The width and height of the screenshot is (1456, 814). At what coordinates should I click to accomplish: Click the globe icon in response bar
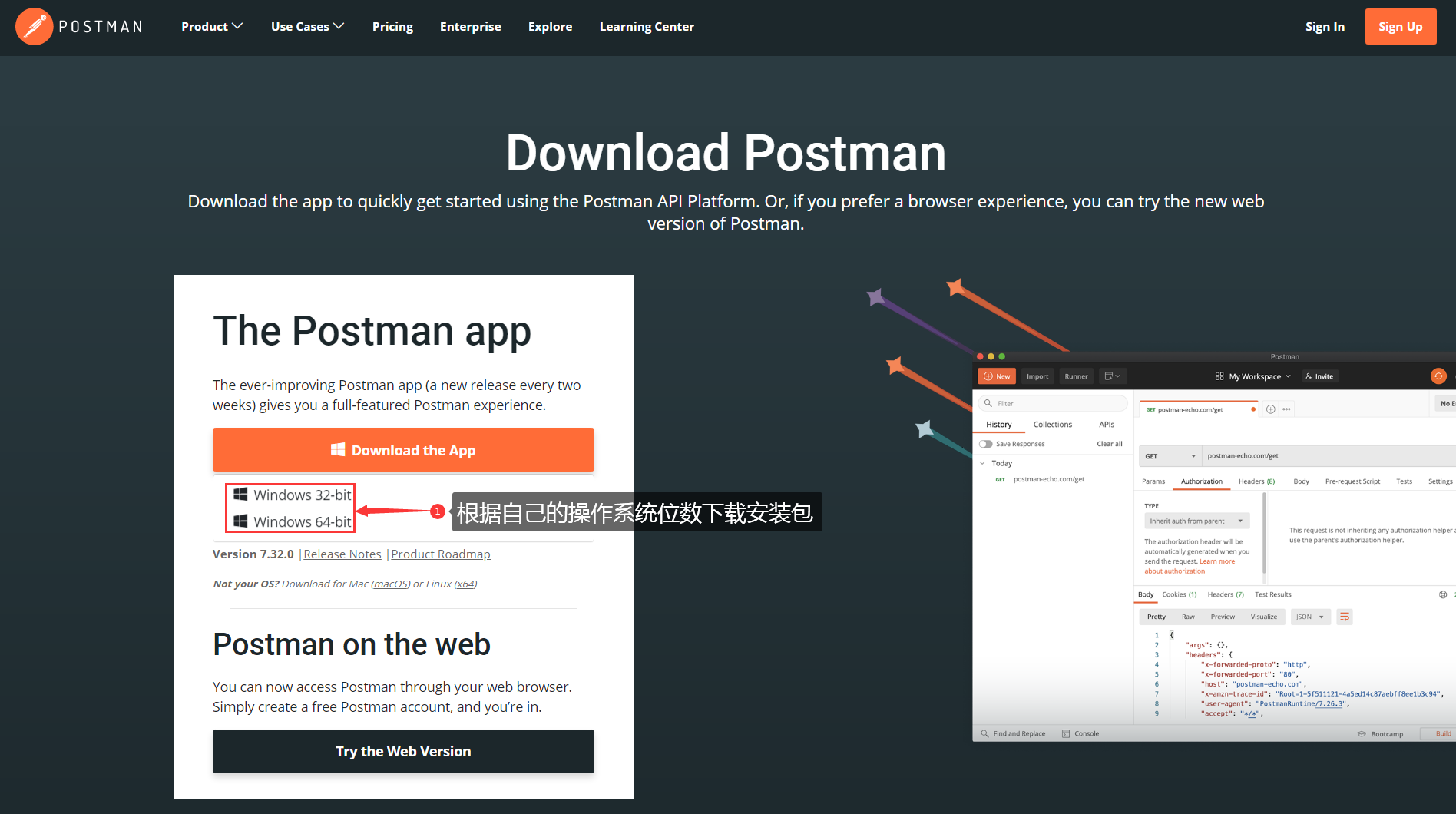[x=1442, y=594]
